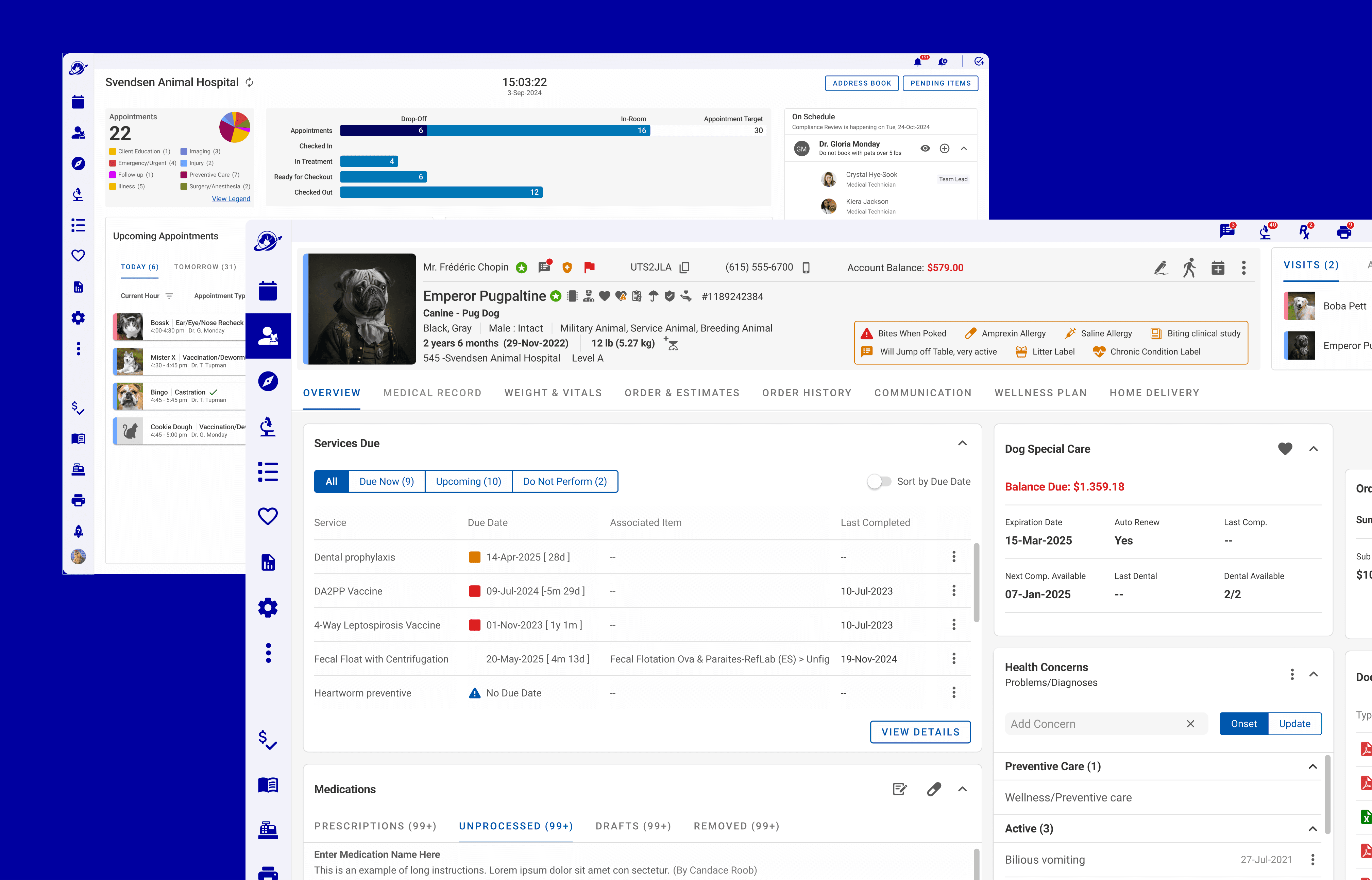Open the Due Now (9) filter tab
Viewport: 1372px width, 880px height.
pos(387,481)
